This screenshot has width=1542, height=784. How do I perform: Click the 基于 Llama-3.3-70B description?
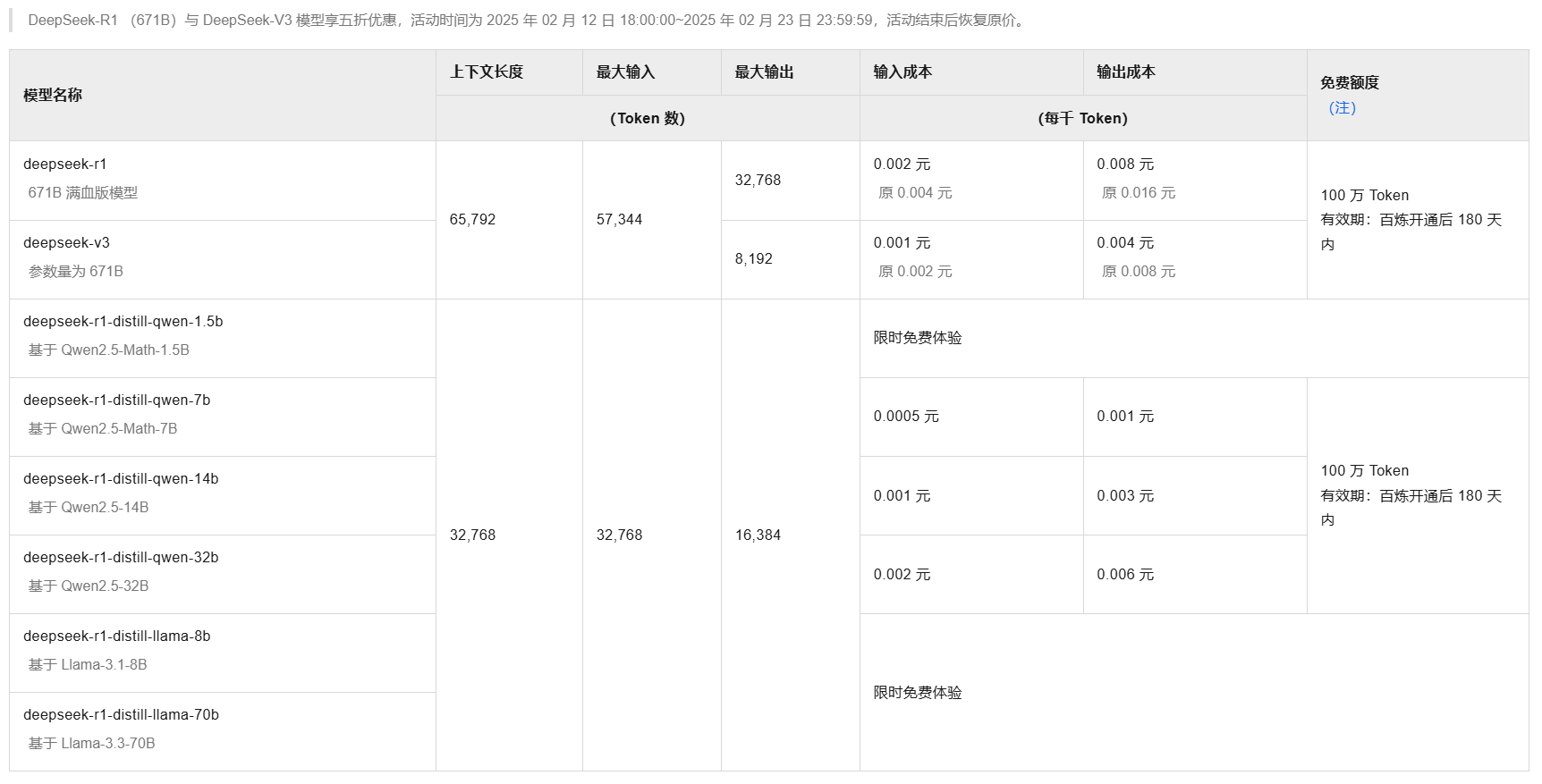point(91,743)
